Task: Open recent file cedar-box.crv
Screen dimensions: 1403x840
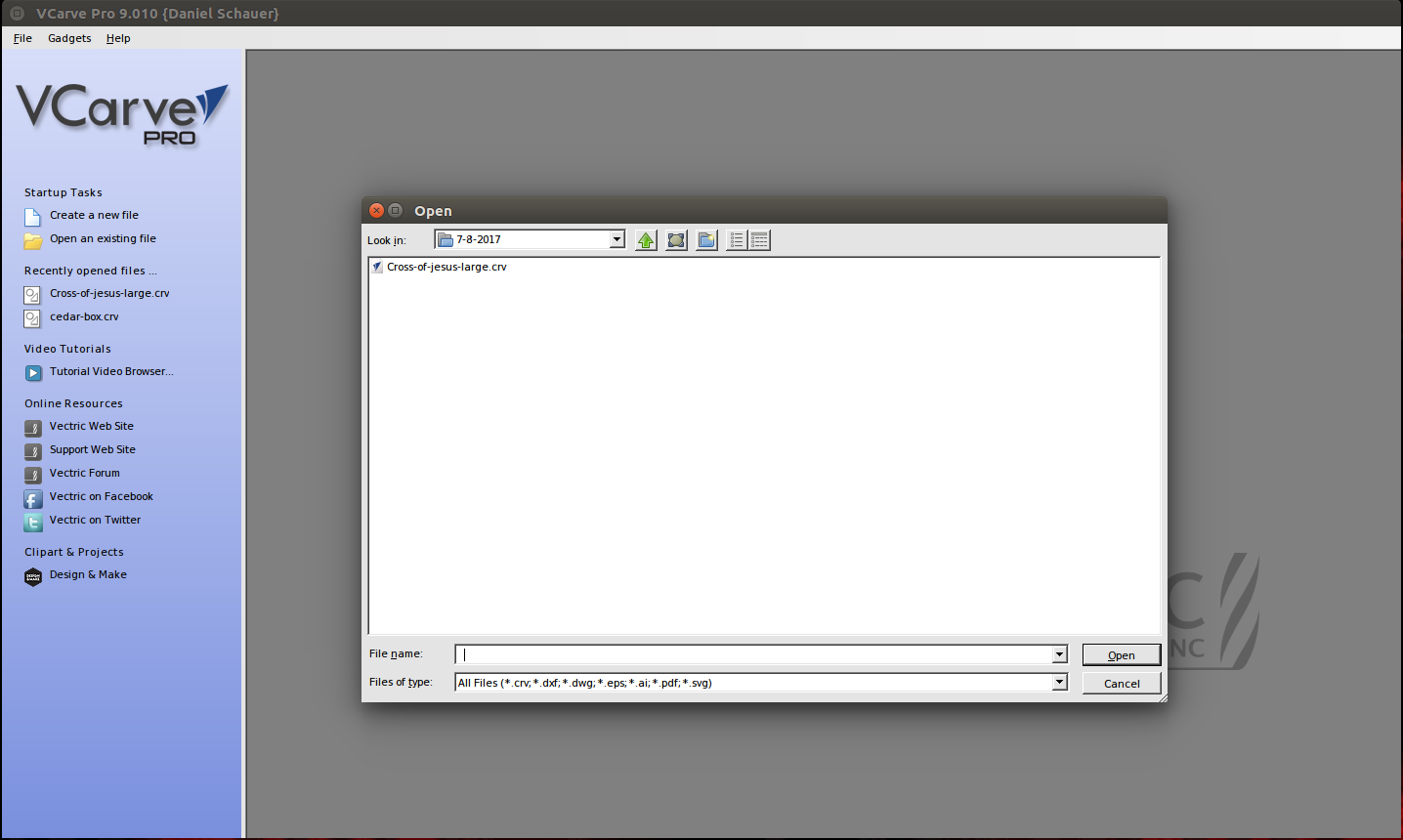Action: click(x=84, y=316)
